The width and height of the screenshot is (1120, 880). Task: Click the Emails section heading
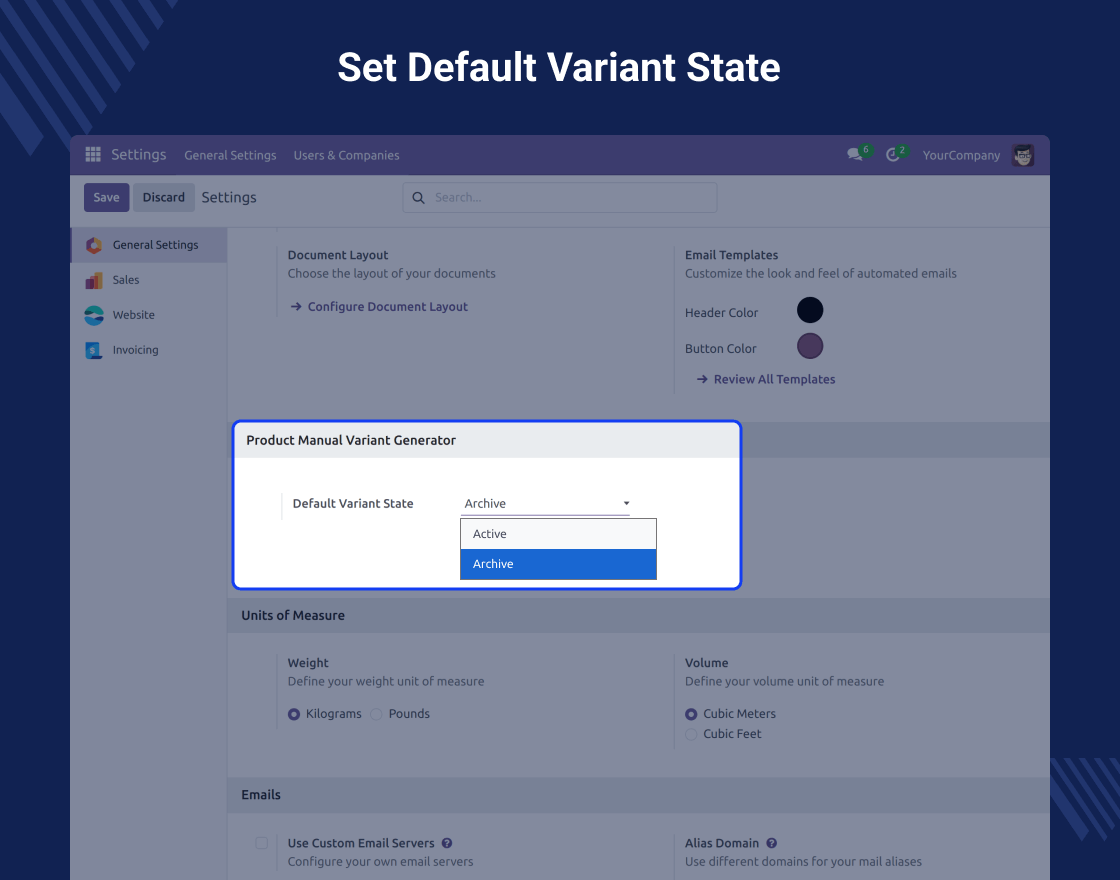click(261, 794)
